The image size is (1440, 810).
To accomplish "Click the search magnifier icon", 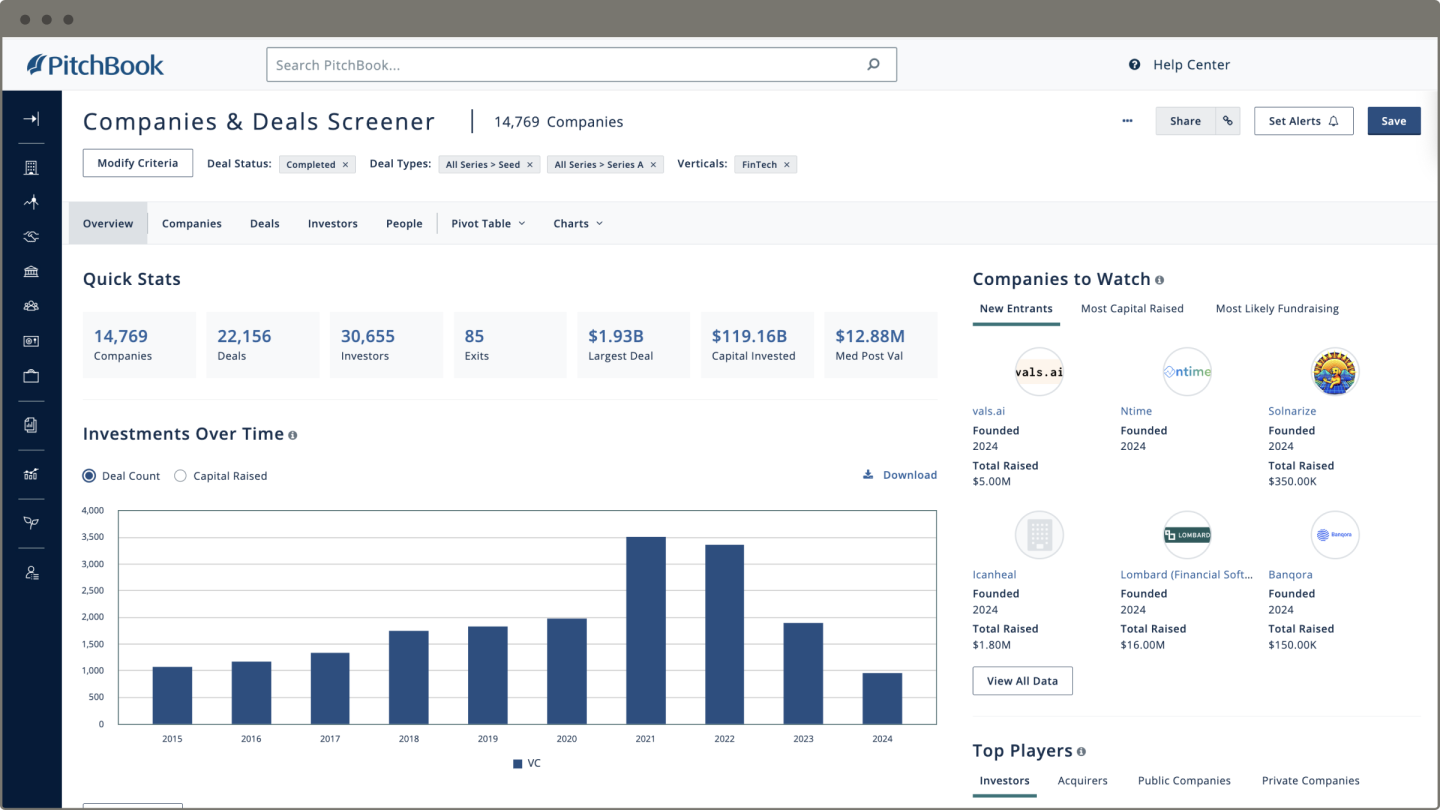I will pyautogui.click(x=873, y=65).
